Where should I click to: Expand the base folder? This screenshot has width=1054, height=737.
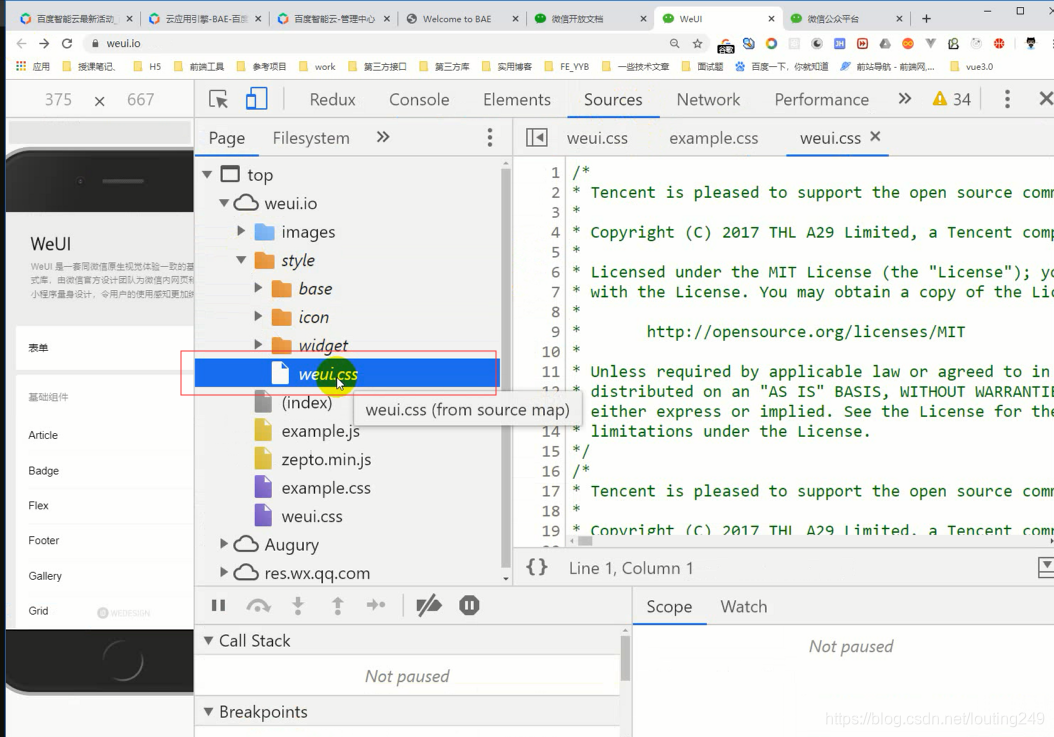click(258, 288)
